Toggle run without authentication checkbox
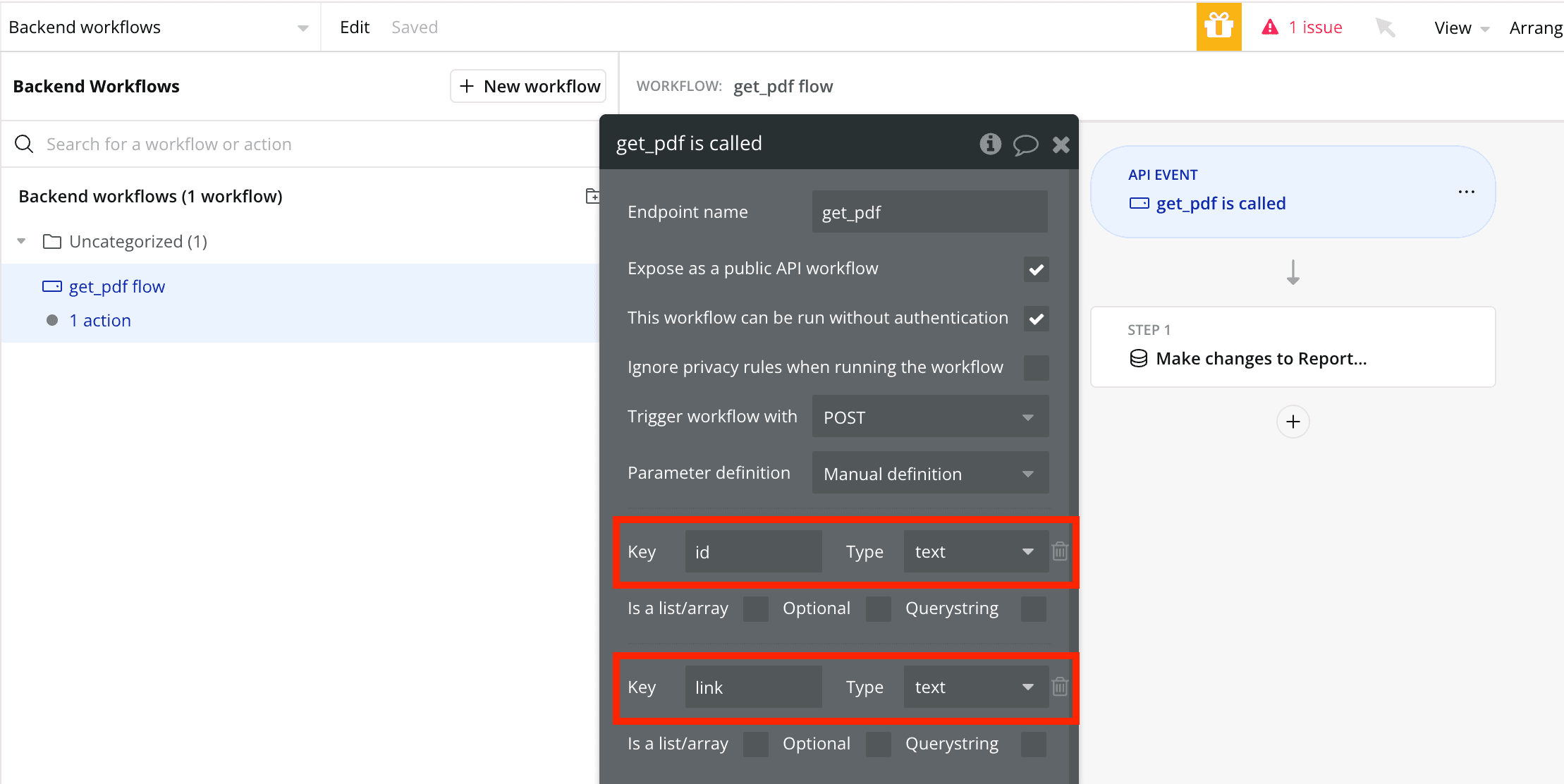This screenshot has width=1564, height=784. (x=1036, y=319)
